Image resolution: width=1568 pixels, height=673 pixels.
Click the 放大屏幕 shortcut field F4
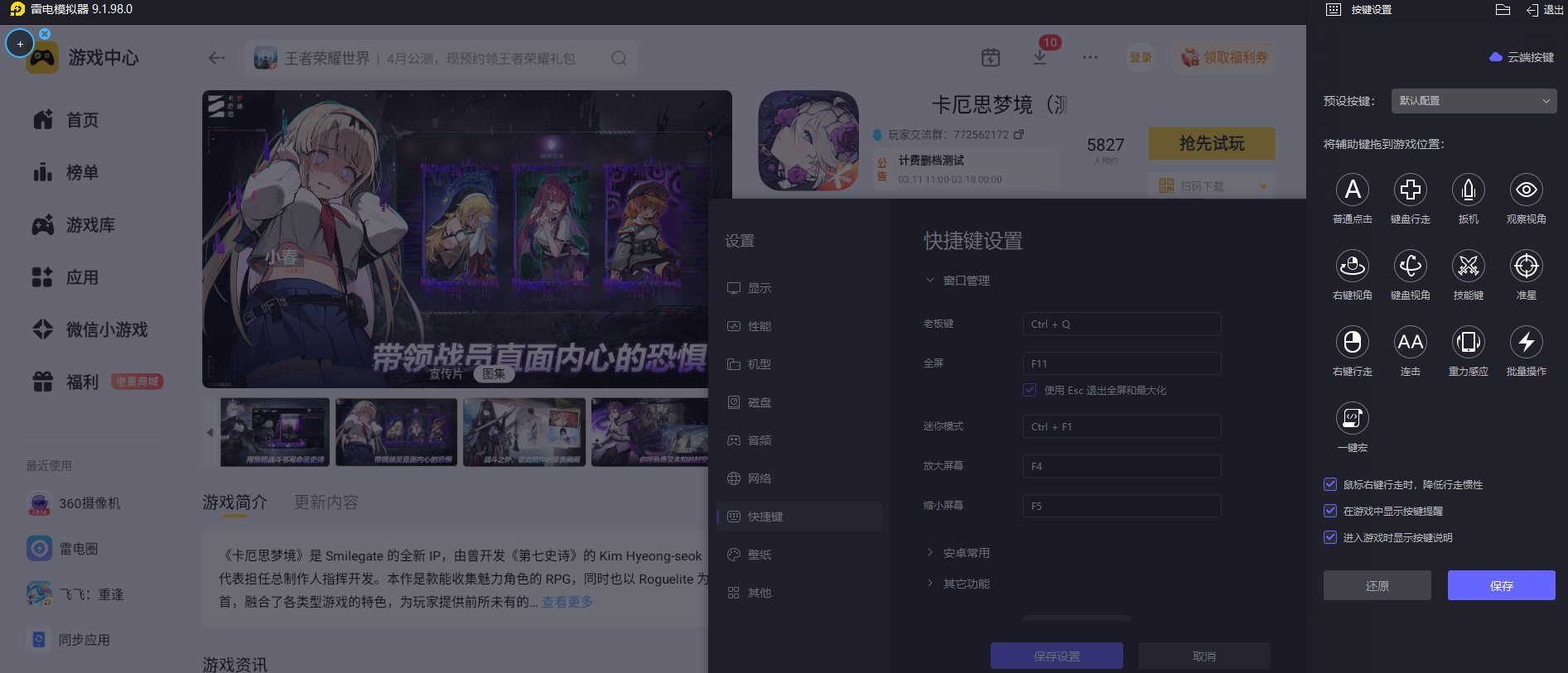[x=1122, y=466]
